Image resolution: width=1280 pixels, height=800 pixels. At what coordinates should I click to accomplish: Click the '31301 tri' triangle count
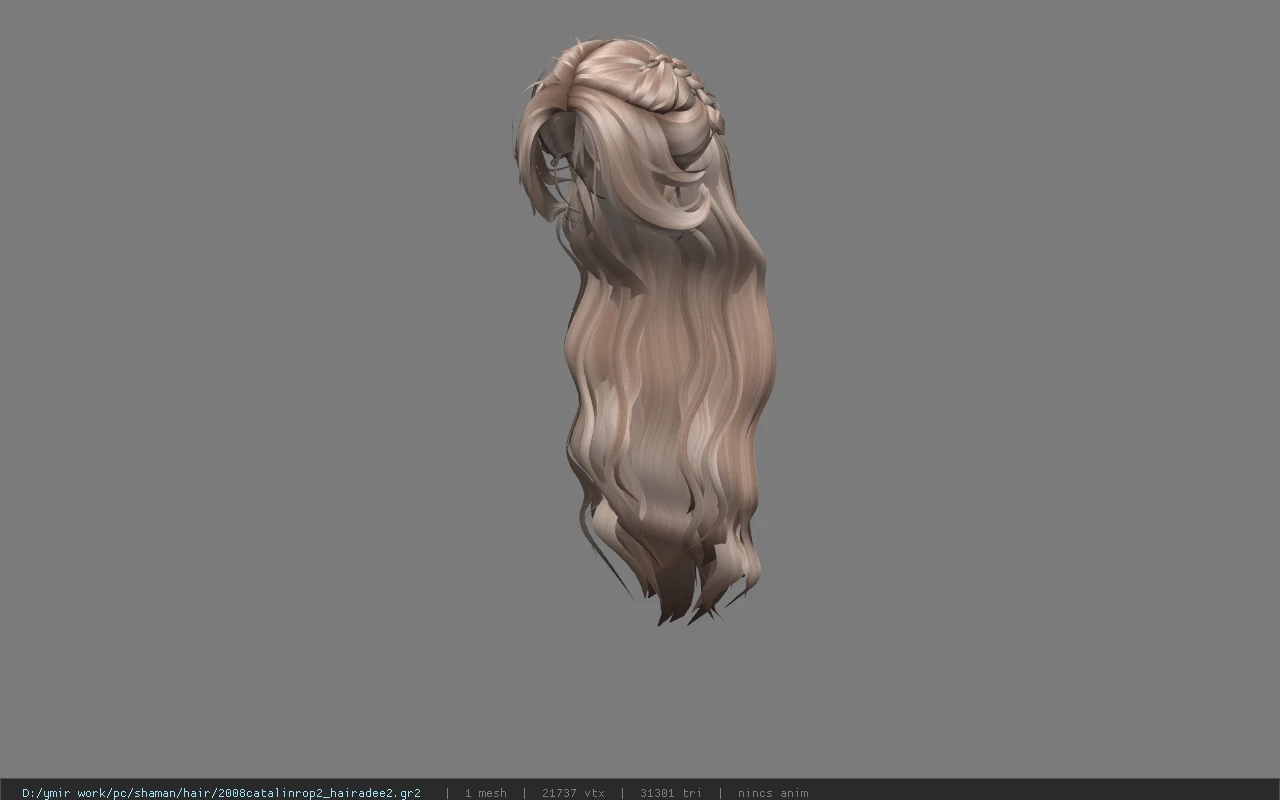[670, 793]
